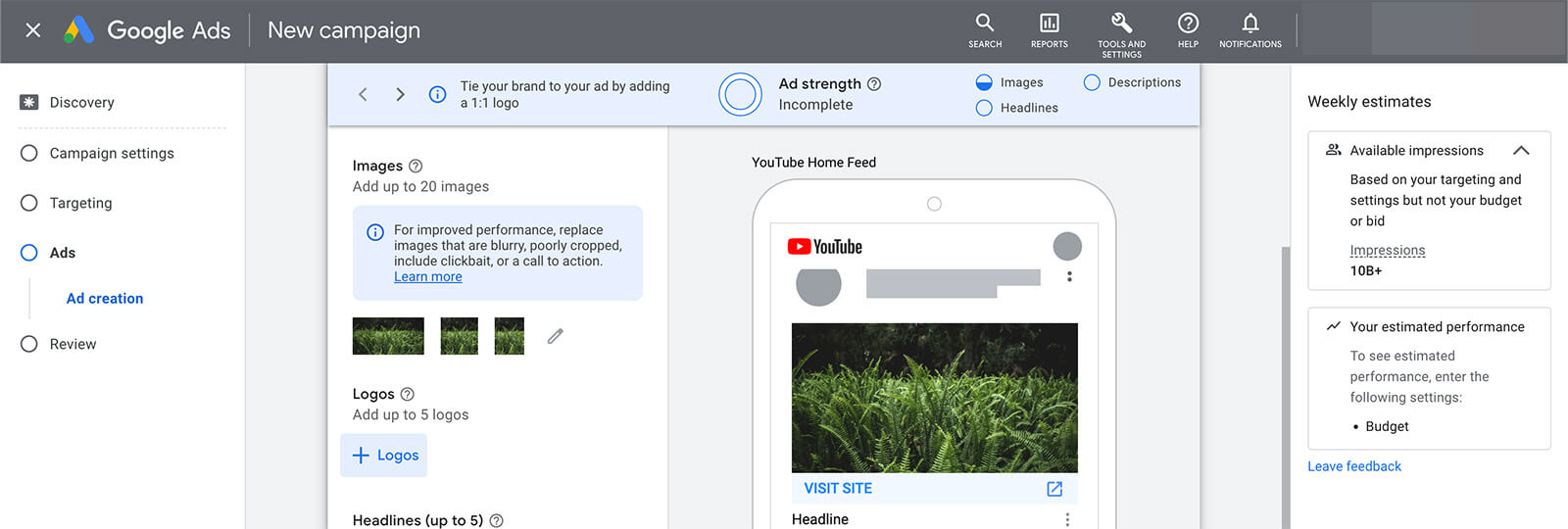Screen dimensions: 1568x529
Task: Open help for Headlines section
Action: (497, 520)
